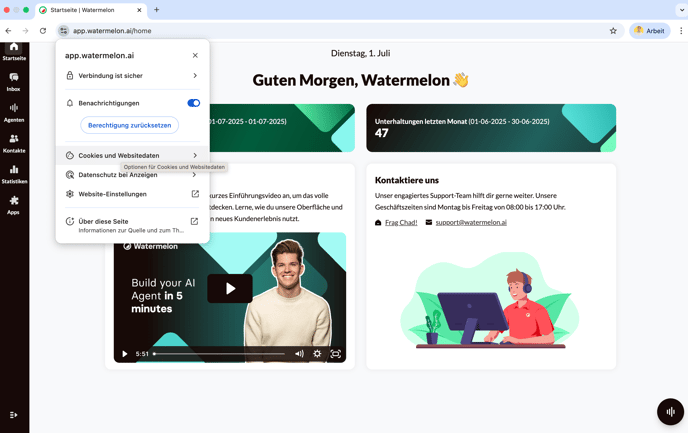Mute the video via volume icon
This screenshot has width=688, height=433.
[299, 354]
